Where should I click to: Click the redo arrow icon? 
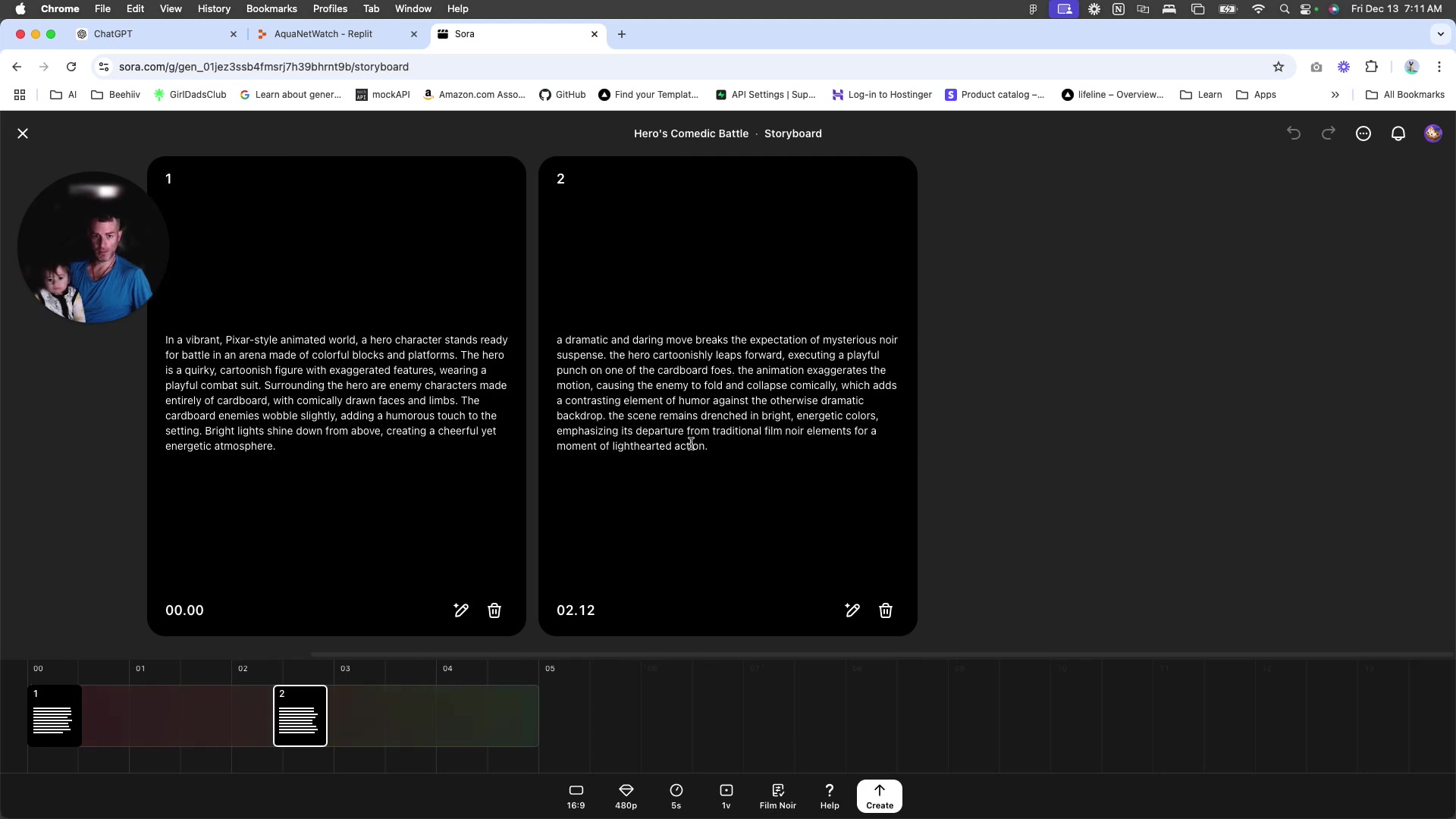pyautogui.click(x=1329, y=133)
